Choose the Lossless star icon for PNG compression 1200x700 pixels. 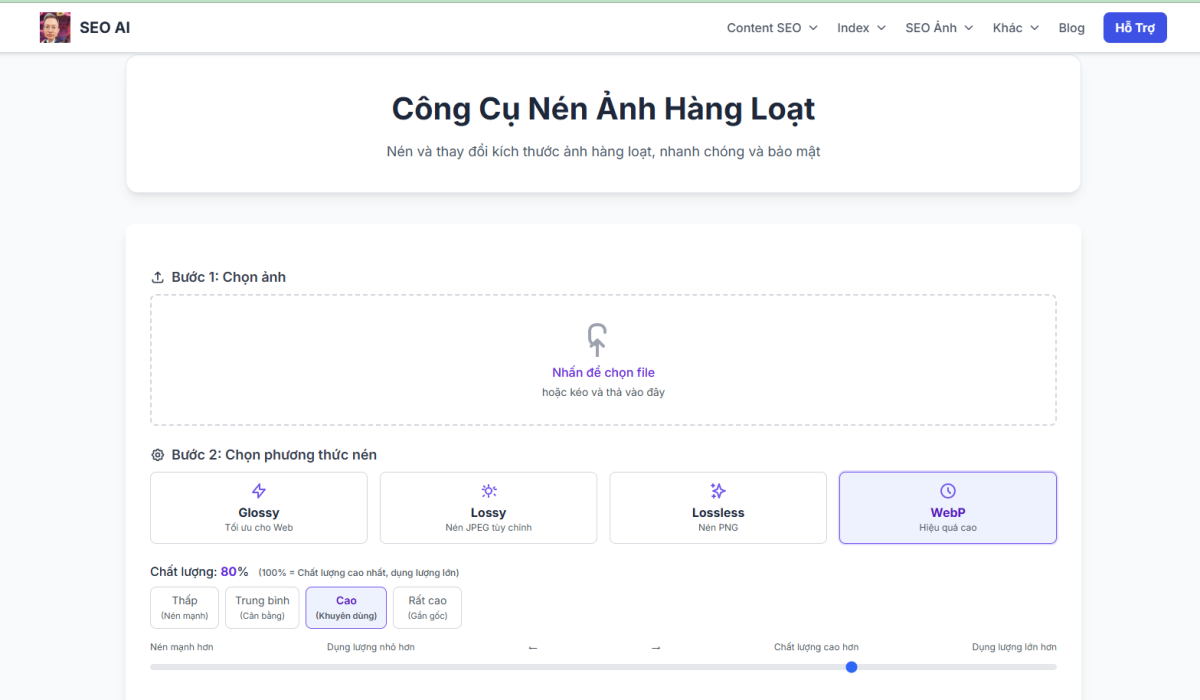tap(717, 490)
